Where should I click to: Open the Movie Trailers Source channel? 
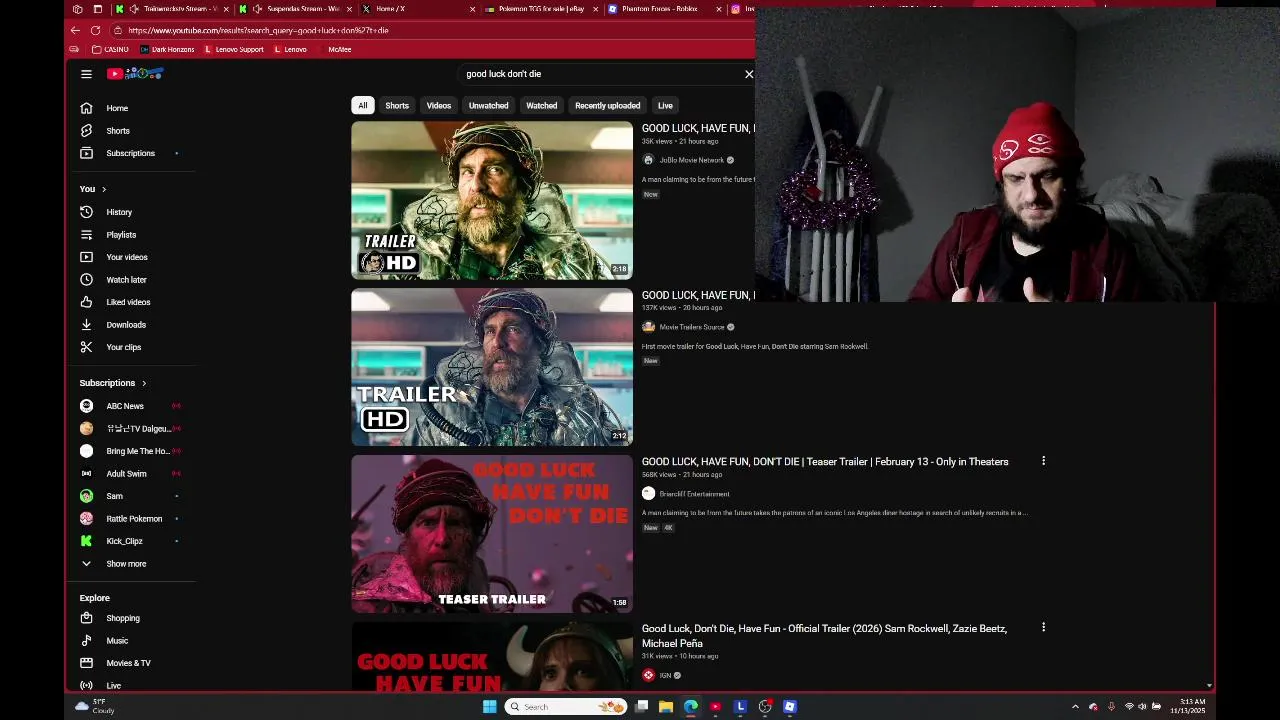[691, 327]
